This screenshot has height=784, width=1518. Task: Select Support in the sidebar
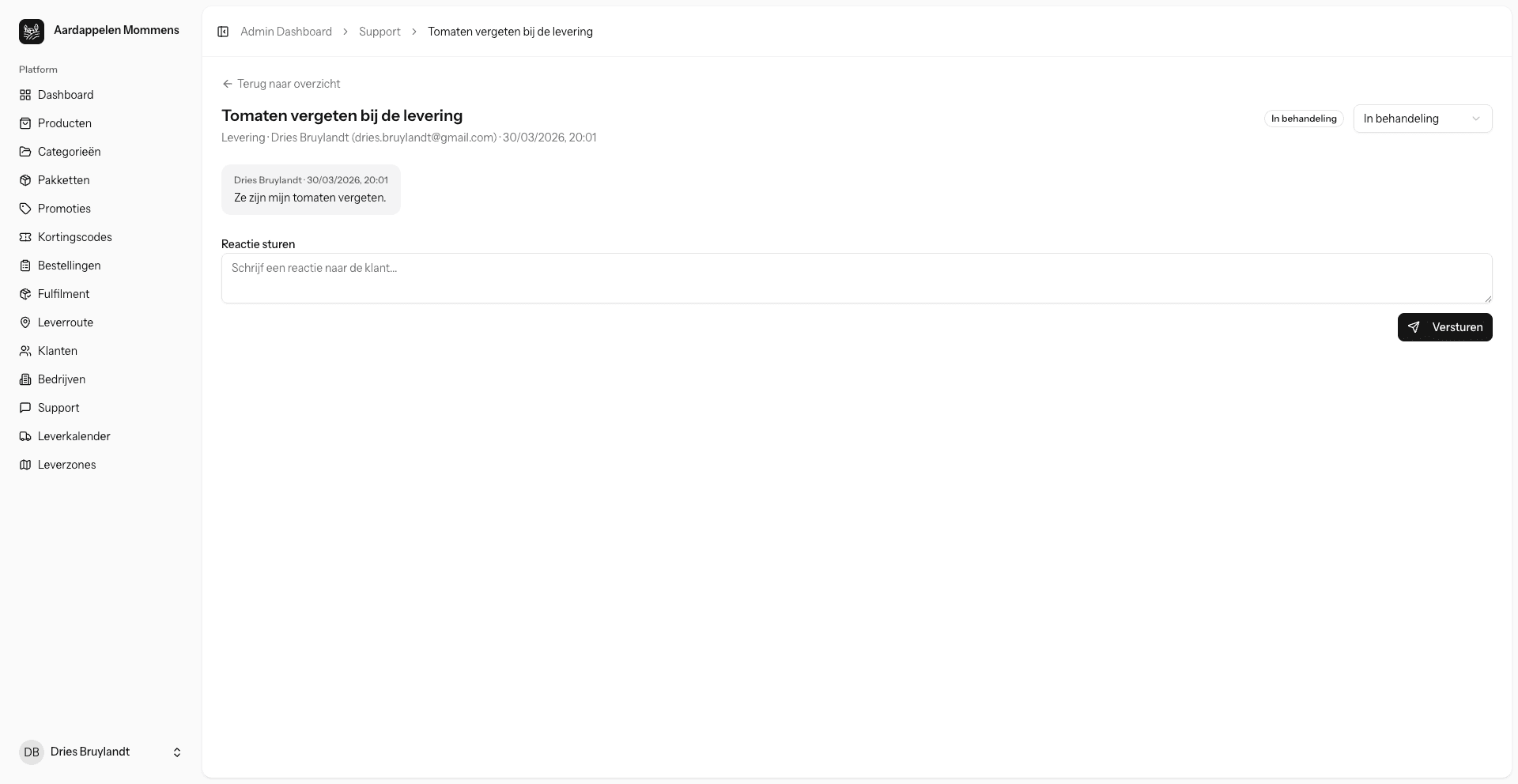click(x=101, y=408)
